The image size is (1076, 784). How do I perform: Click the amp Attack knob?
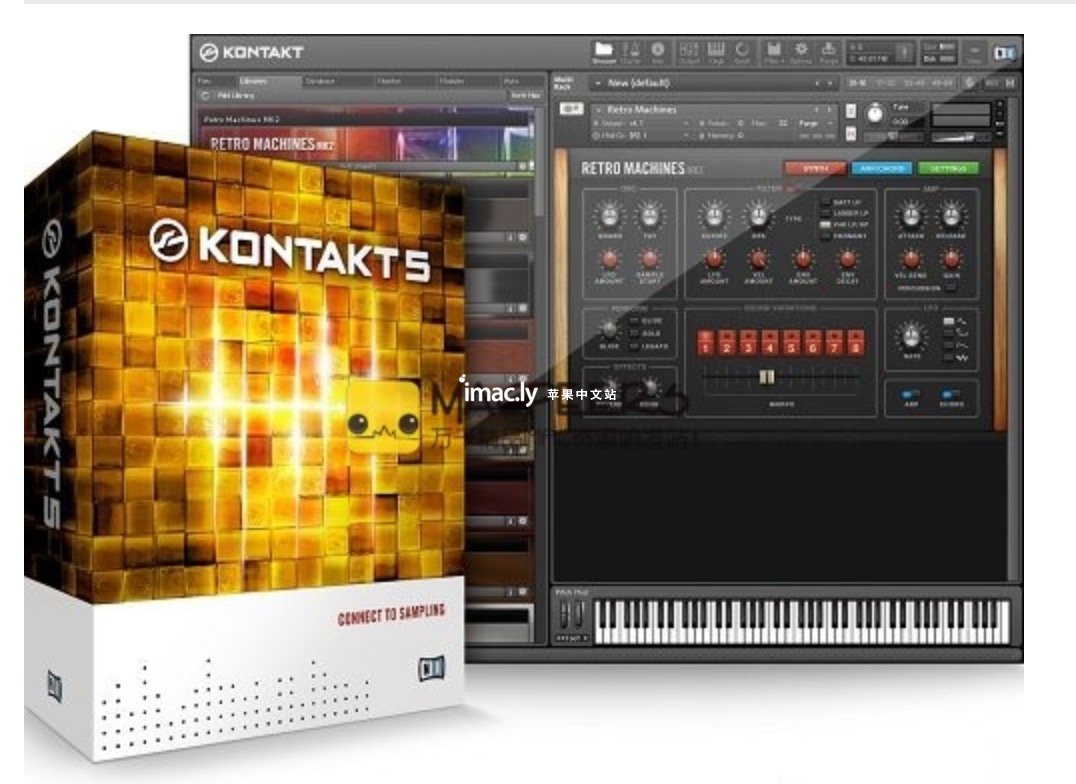click(911, 216)
